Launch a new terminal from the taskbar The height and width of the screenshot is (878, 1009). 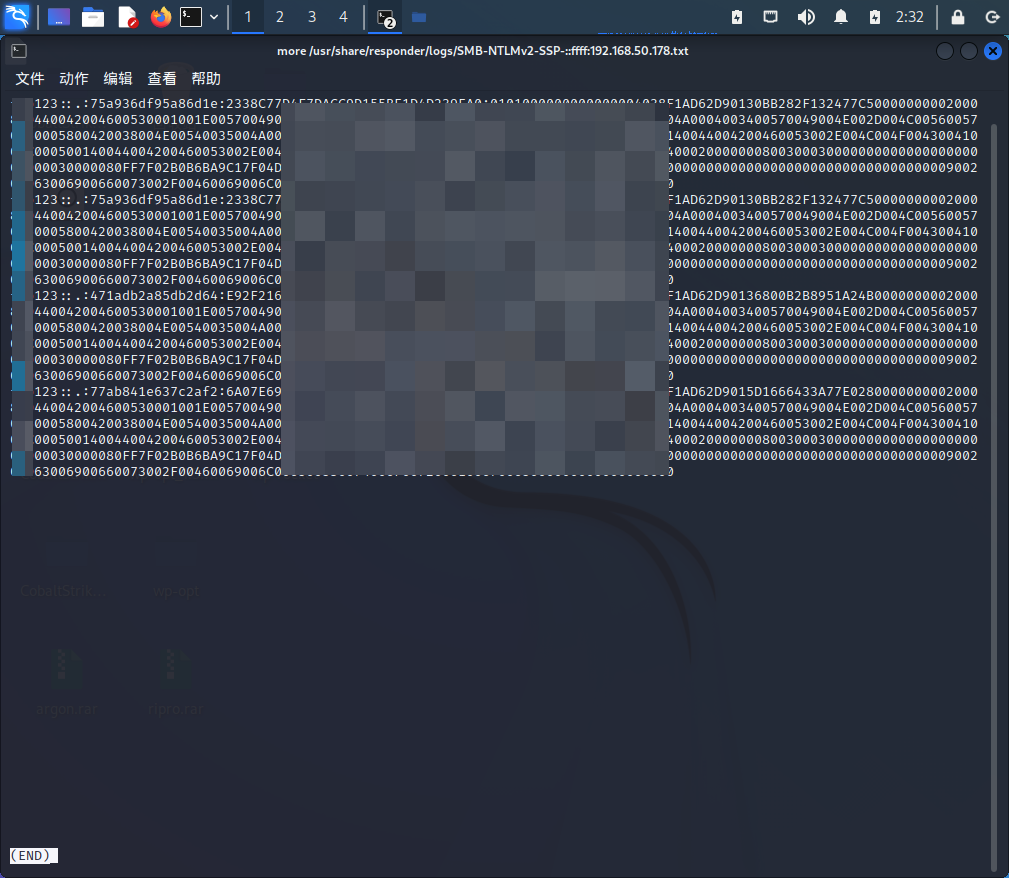tap(191, 16)
